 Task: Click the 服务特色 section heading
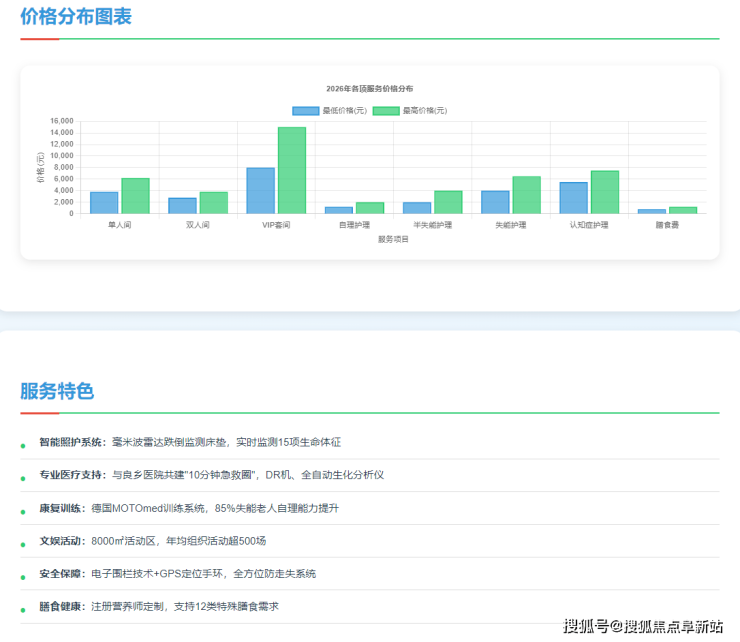[x=57, y=391]
